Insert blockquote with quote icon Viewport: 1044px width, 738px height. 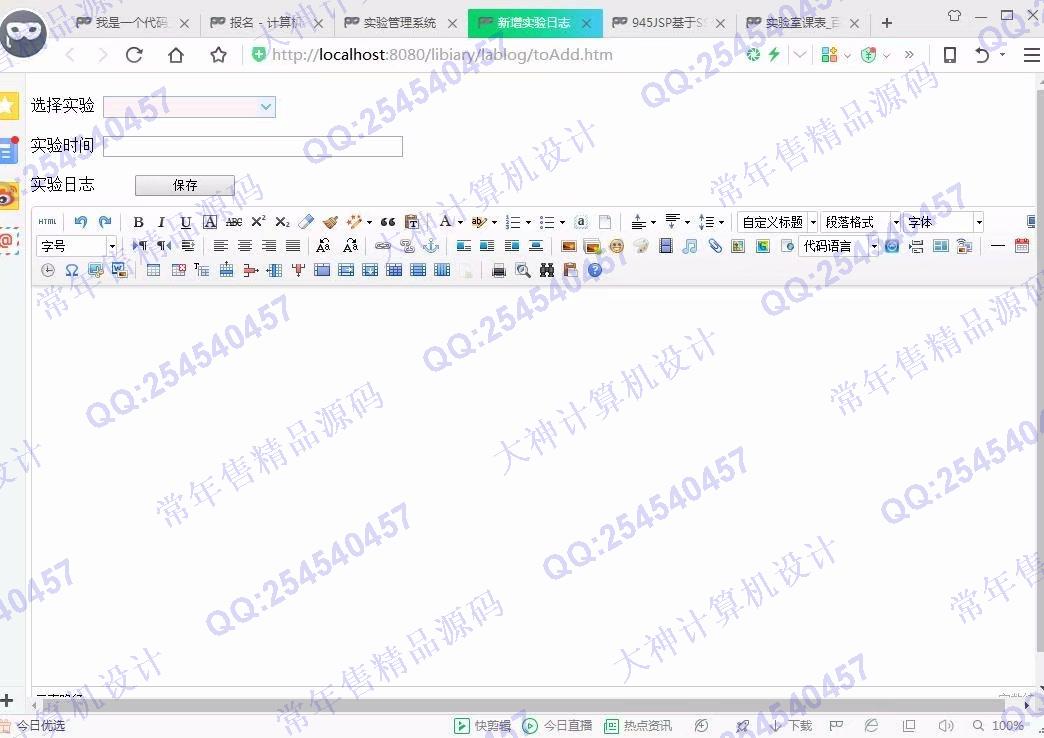pyautogui.click(x=388, y=222)
